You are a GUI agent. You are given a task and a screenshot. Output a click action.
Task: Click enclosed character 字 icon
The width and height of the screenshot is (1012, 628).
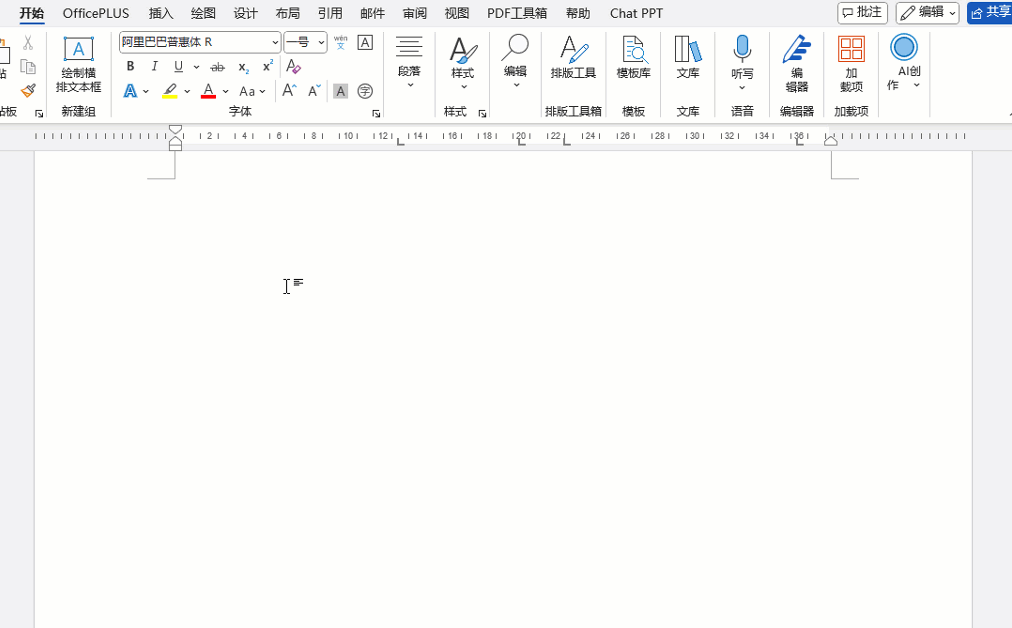point(365,91)
